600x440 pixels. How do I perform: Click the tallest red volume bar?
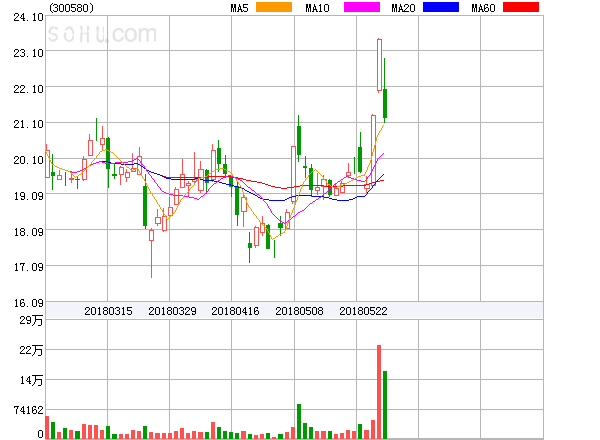[x=380, y=392]
